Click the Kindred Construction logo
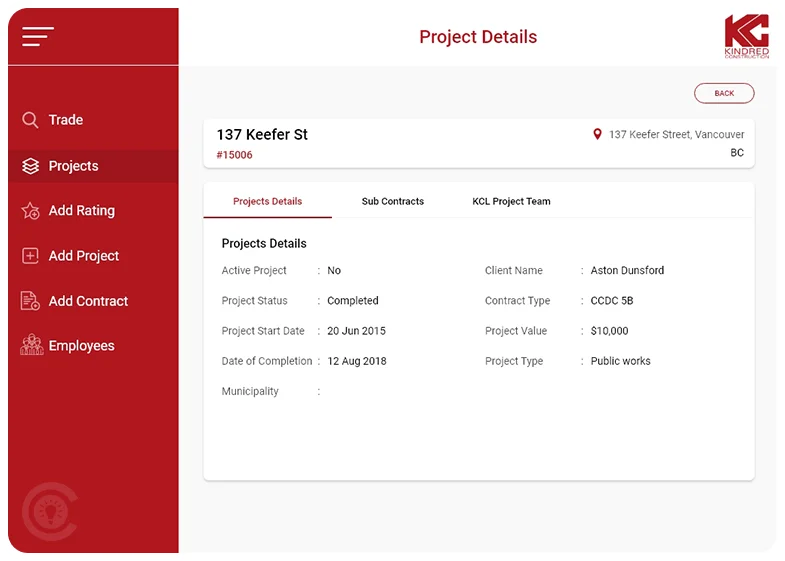 (x=746, y=36)
